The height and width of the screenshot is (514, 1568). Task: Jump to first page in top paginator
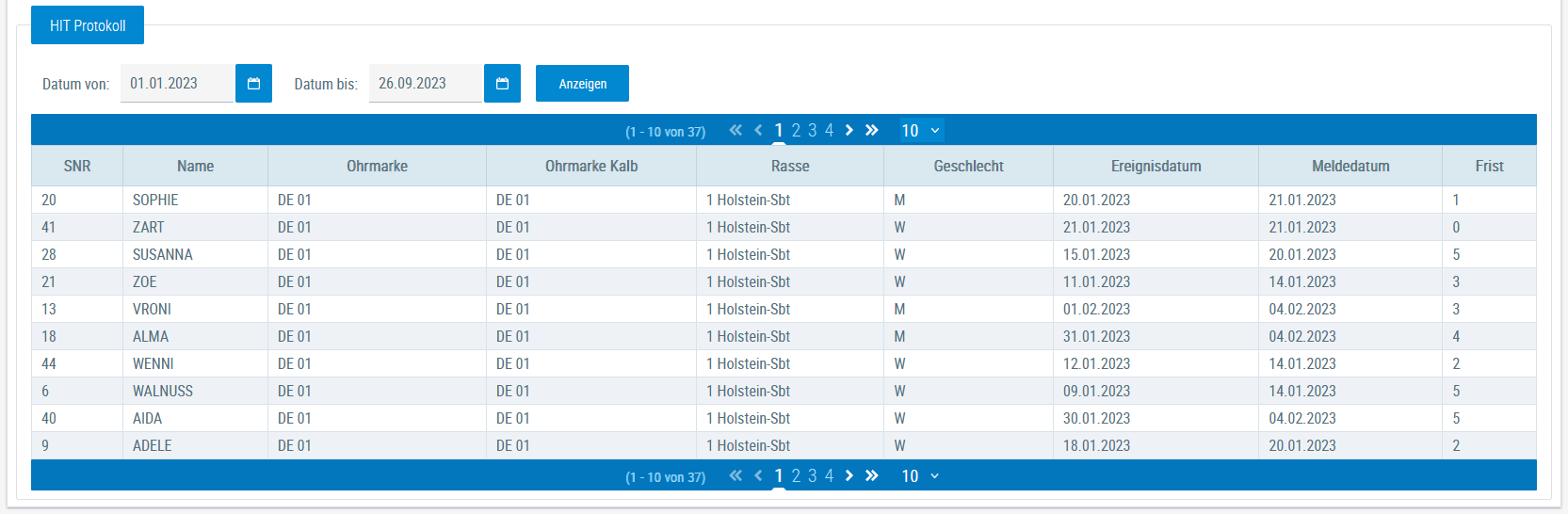[x=736, y=131]
